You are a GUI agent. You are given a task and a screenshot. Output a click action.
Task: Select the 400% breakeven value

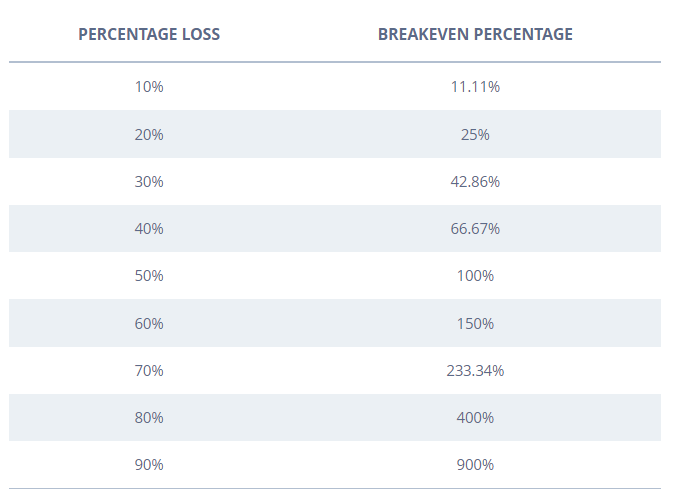coord(475,418)
